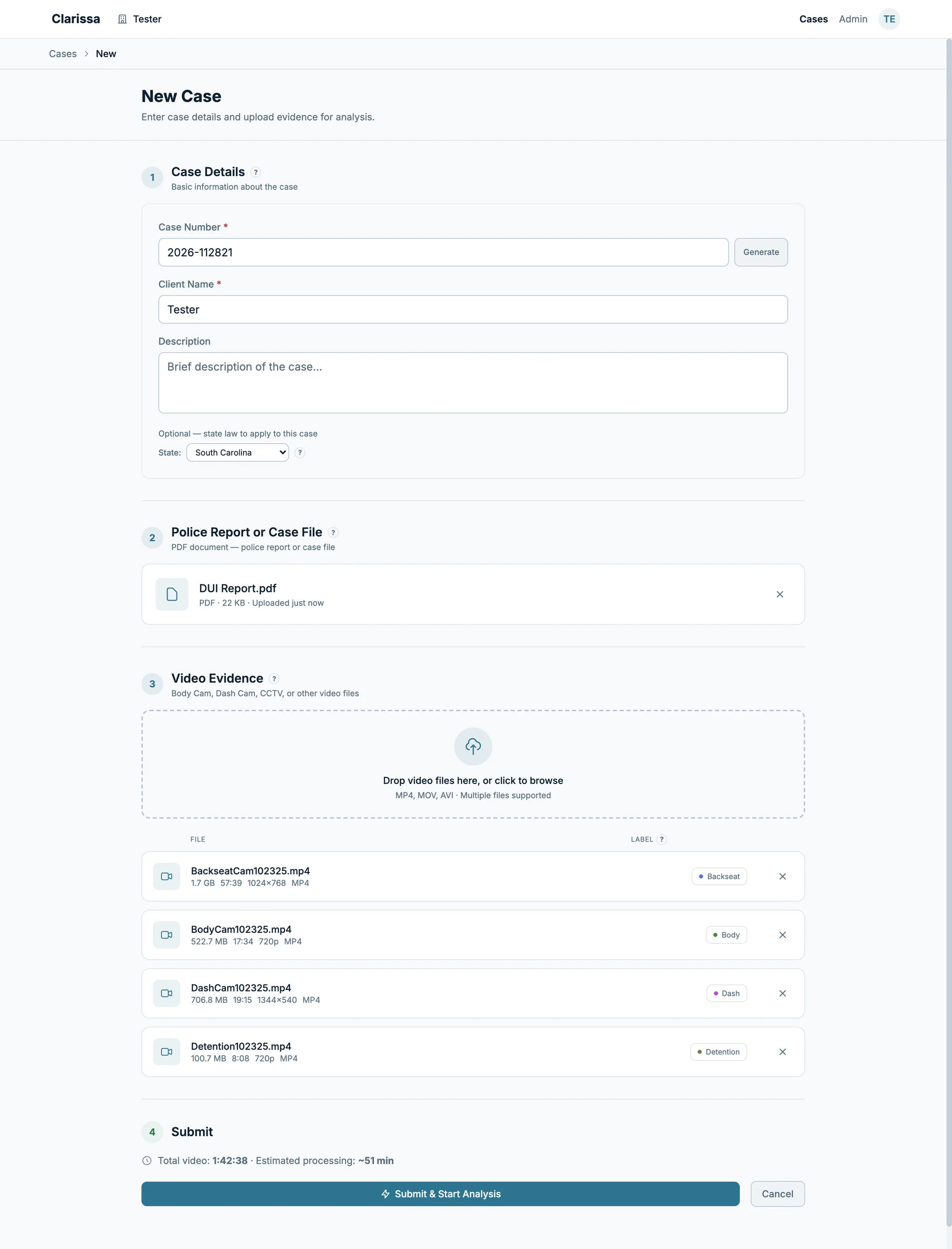Go to Cases in top navigation

pos(813,19)
